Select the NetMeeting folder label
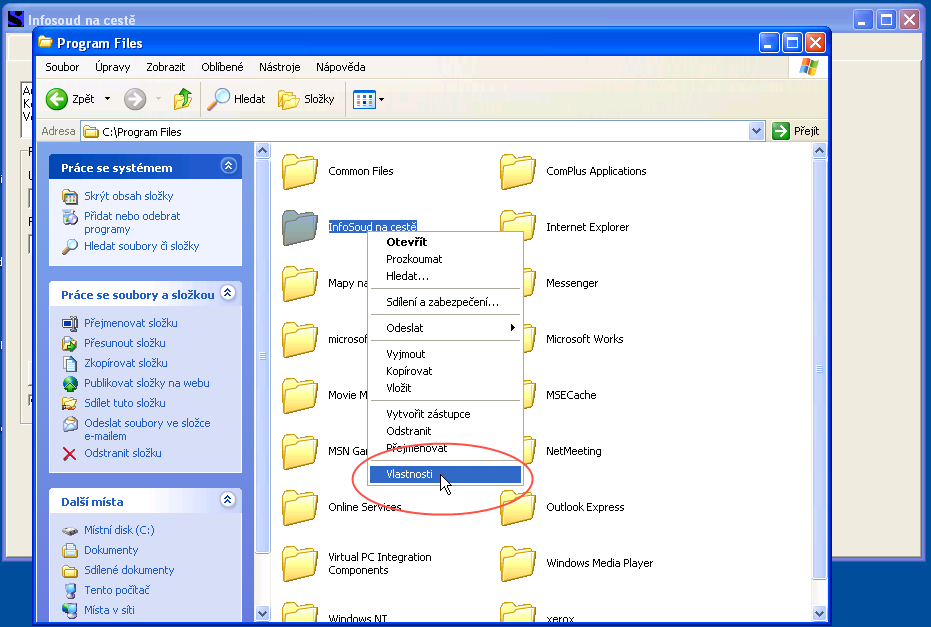Image resolution: width=931 pixels, height=627 pixels. point(574,451)
